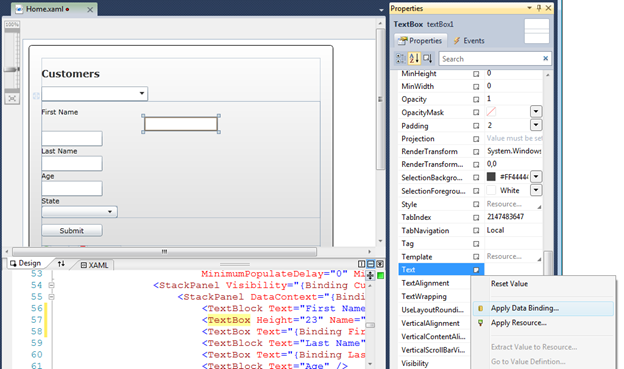The width and height of the screenshot is (624, 369).
Task: Click the designer zoom slider handle
Action: (x=12, y=70)
